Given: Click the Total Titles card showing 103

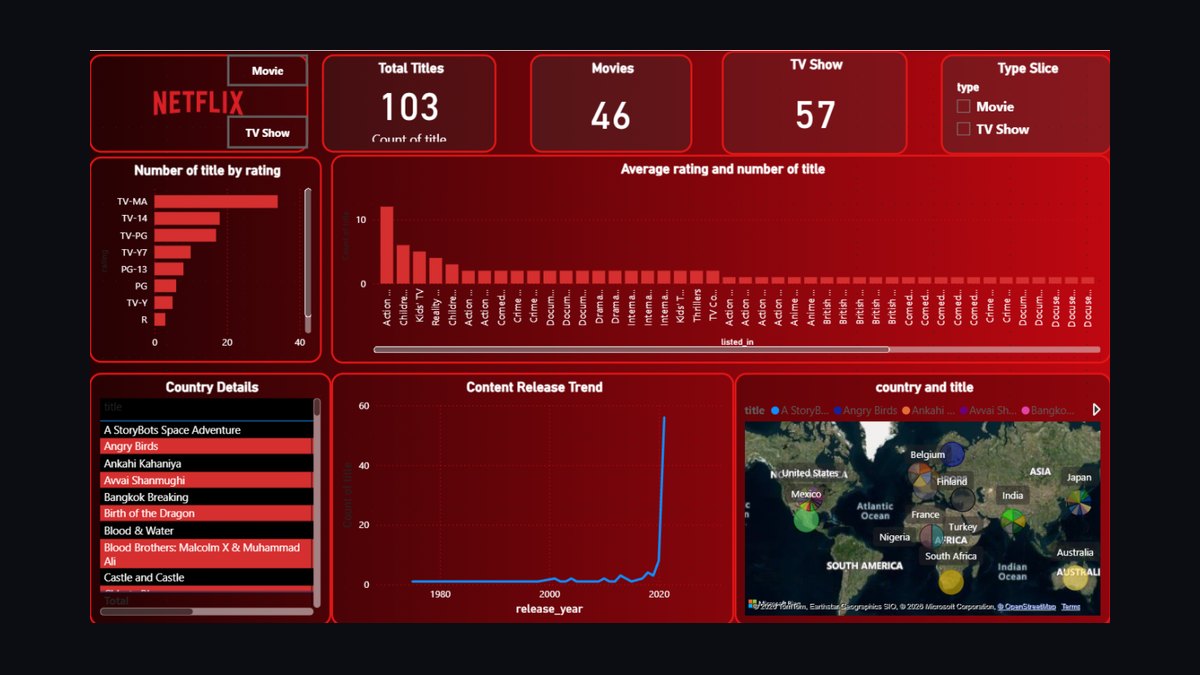Looking at the screenshot, I should coord(409,104).
